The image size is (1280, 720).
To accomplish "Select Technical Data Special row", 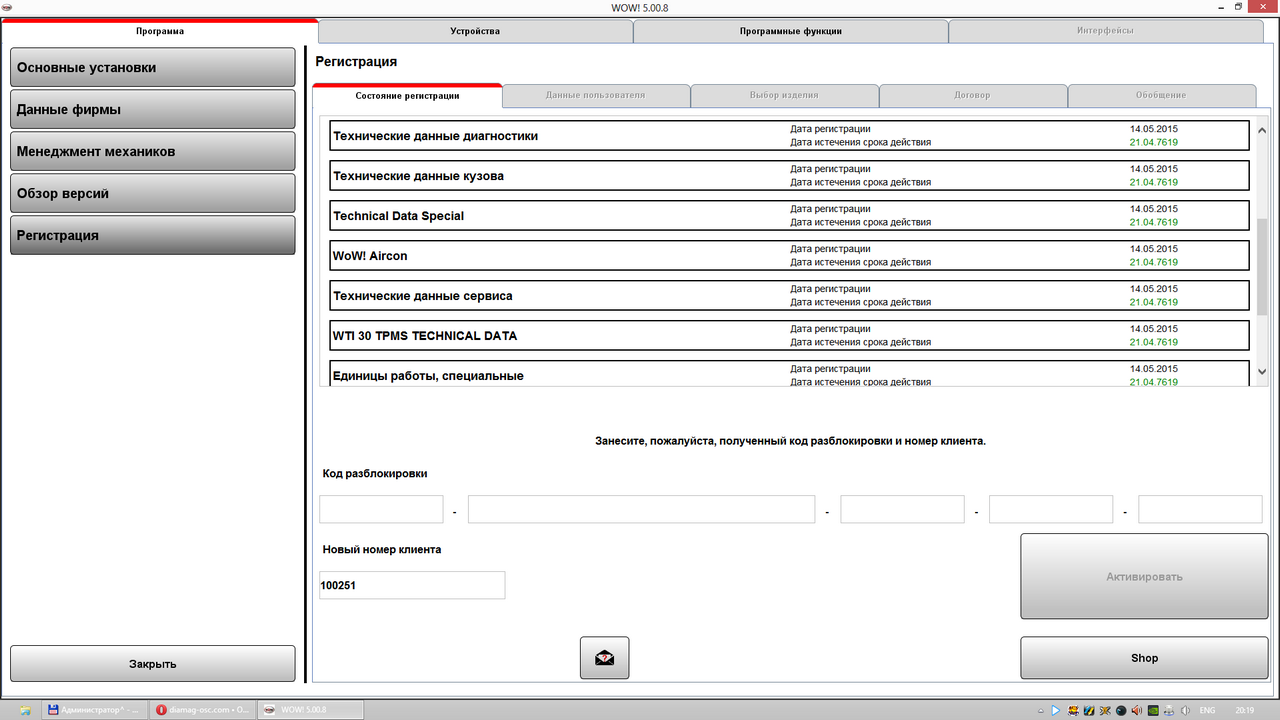I will pos(789,216).
